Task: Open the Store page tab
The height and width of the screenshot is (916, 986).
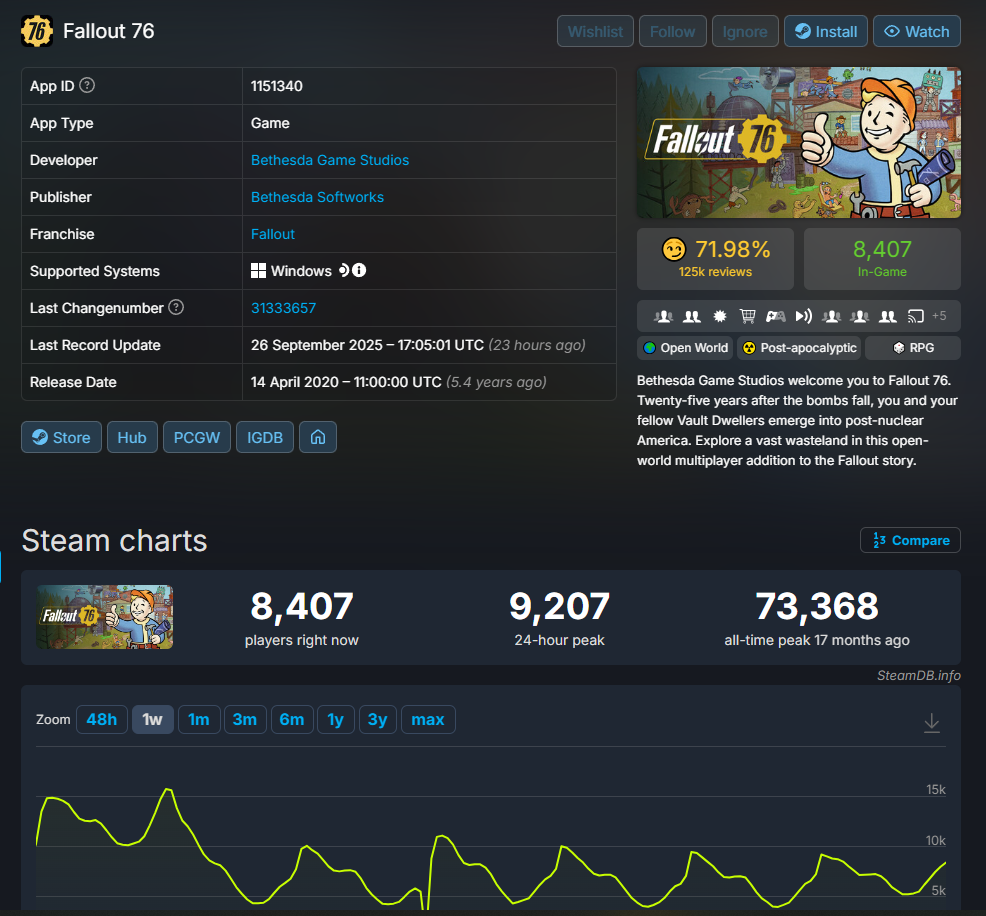Action: point(61,437)
